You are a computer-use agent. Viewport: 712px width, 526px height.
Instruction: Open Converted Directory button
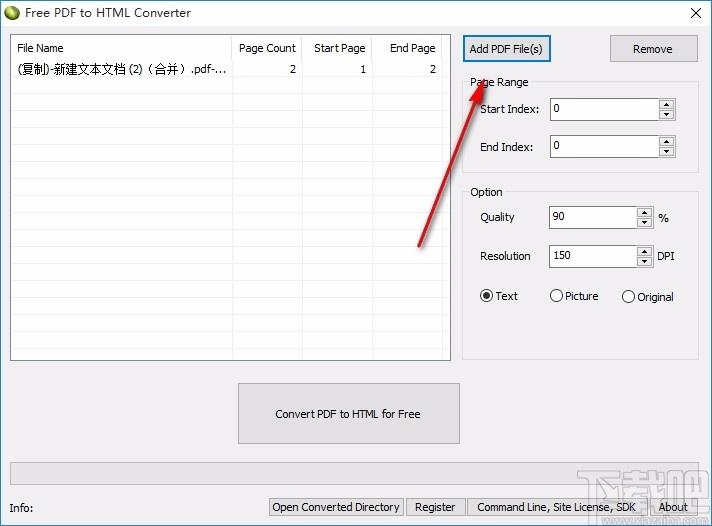(x=336, y=507)
